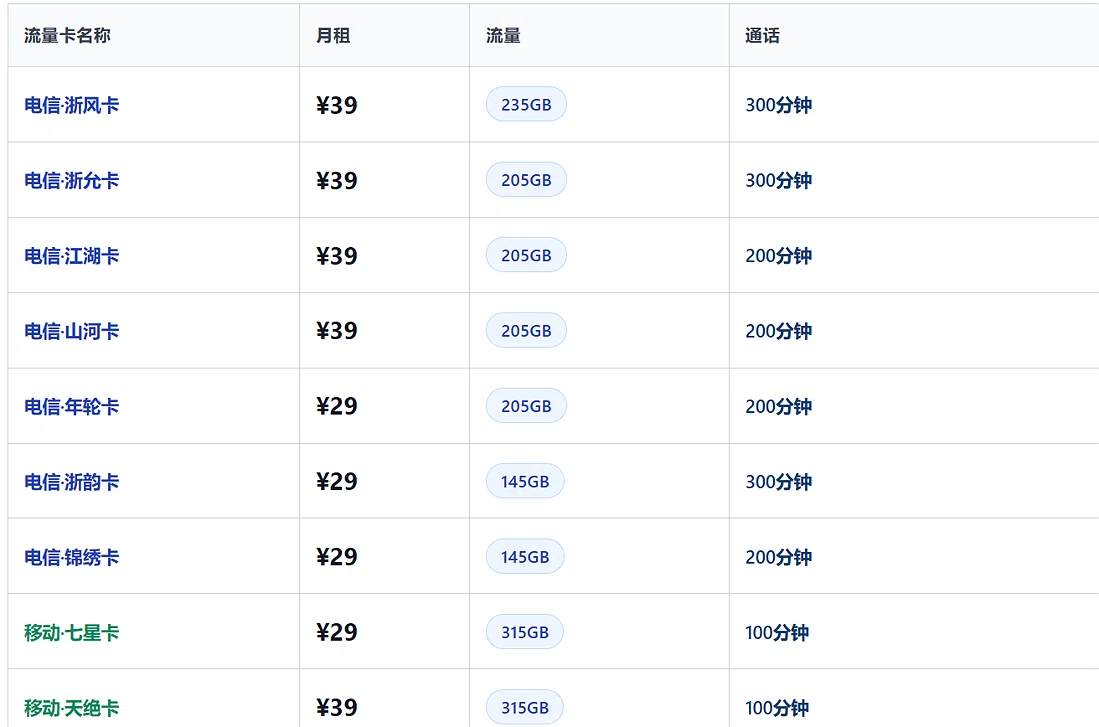Click the 205GB badge in 浙允卡 row
Viewport: 1099px width, 727px height.
point(526,180)
